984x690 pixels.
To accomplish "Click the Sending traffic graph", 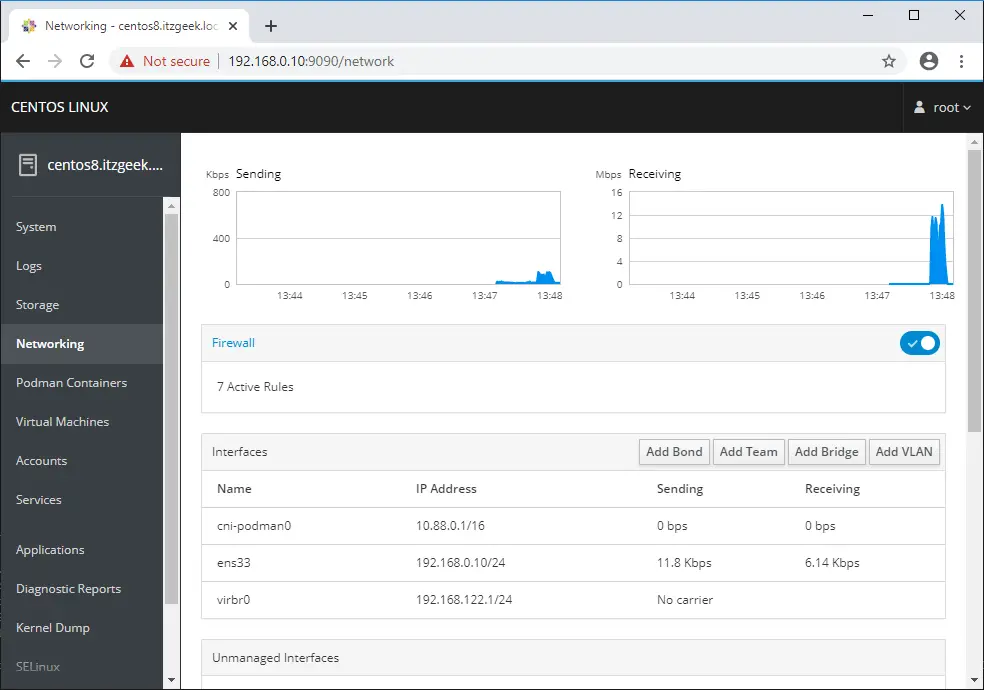I will 398,238.
